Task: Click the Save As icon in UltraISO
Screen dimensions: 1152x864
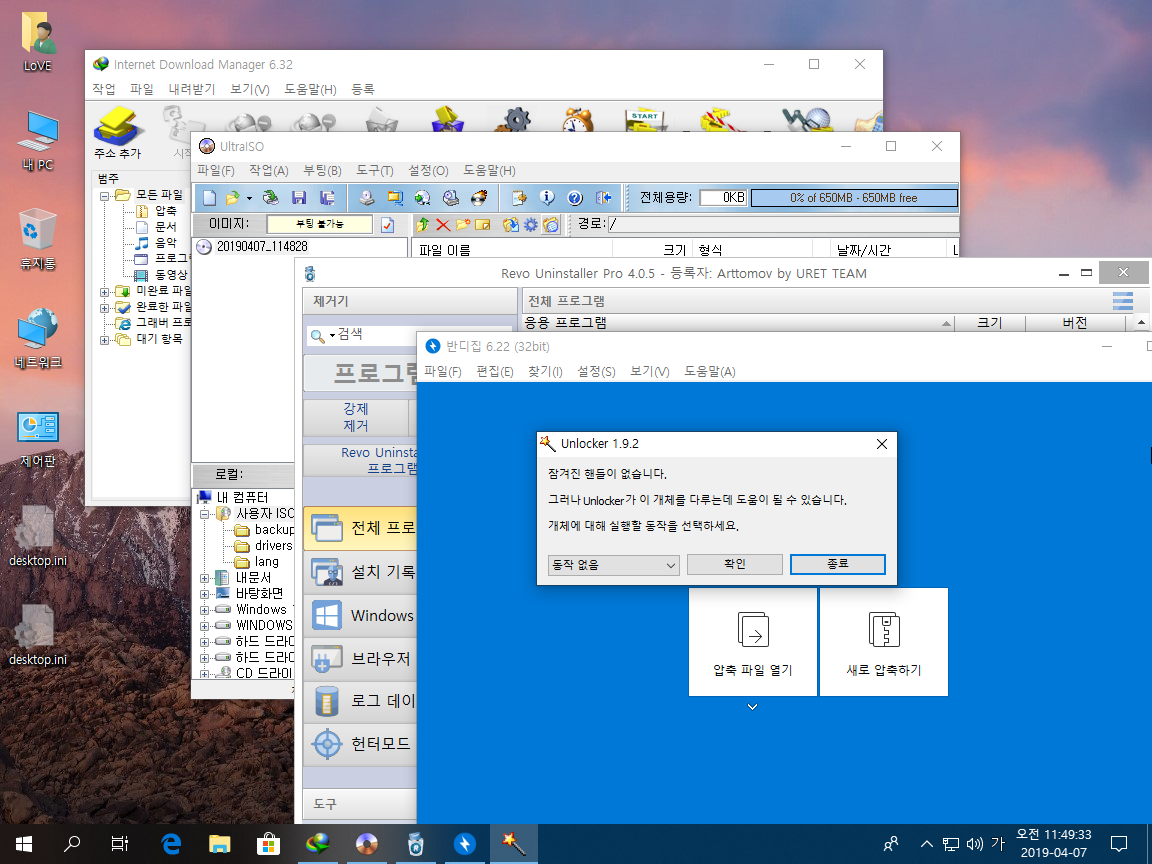Action: [x=328, y=198]
